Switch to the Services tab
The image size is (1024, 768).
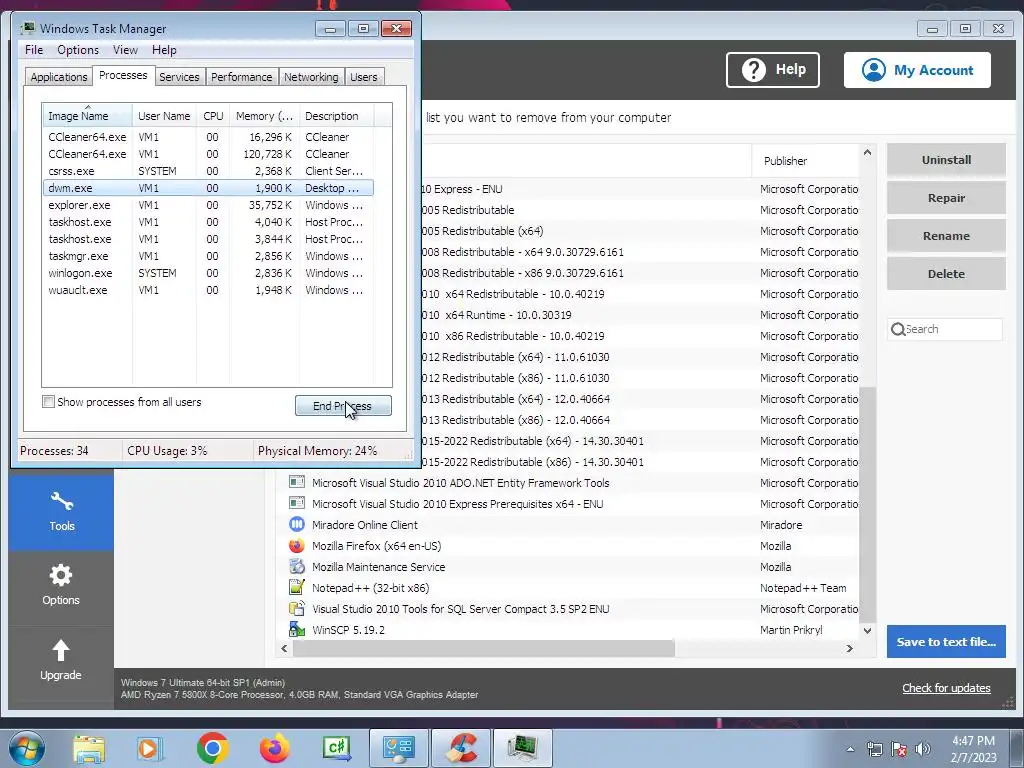pyautogui.click(x=179, y=77)
